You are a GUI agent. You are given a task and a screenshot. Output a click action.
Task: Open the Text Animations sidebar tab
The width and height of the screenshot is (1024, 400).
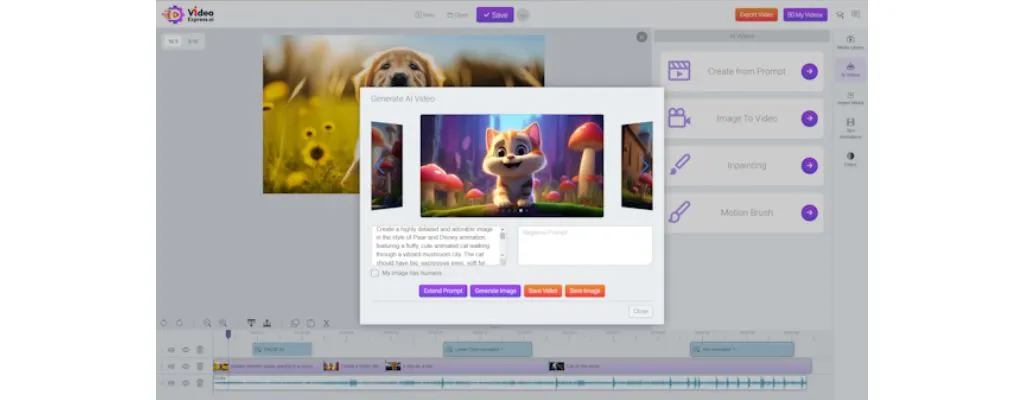click(x=850, y=128)
